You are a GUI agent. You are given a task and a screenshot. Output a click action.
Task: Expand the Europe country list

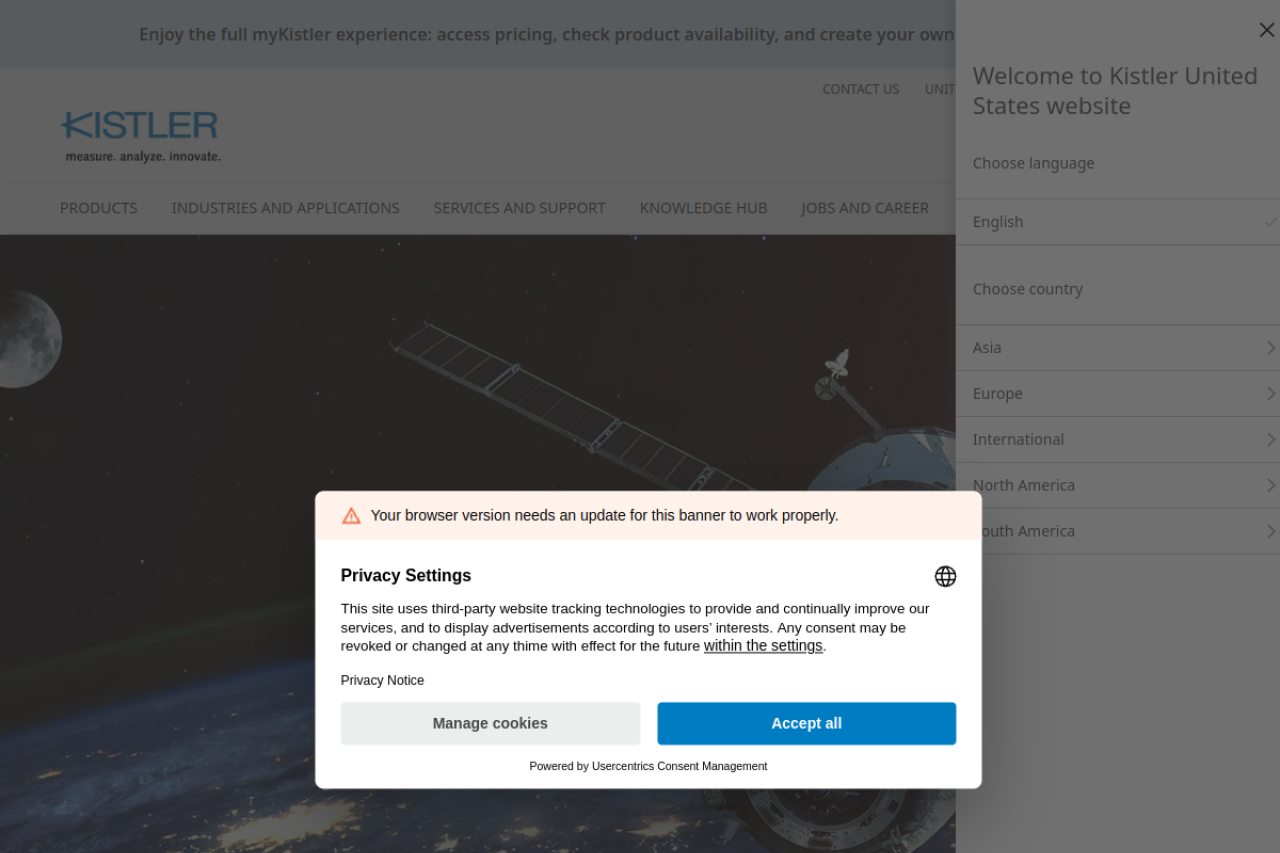[x=1115, y=394]
